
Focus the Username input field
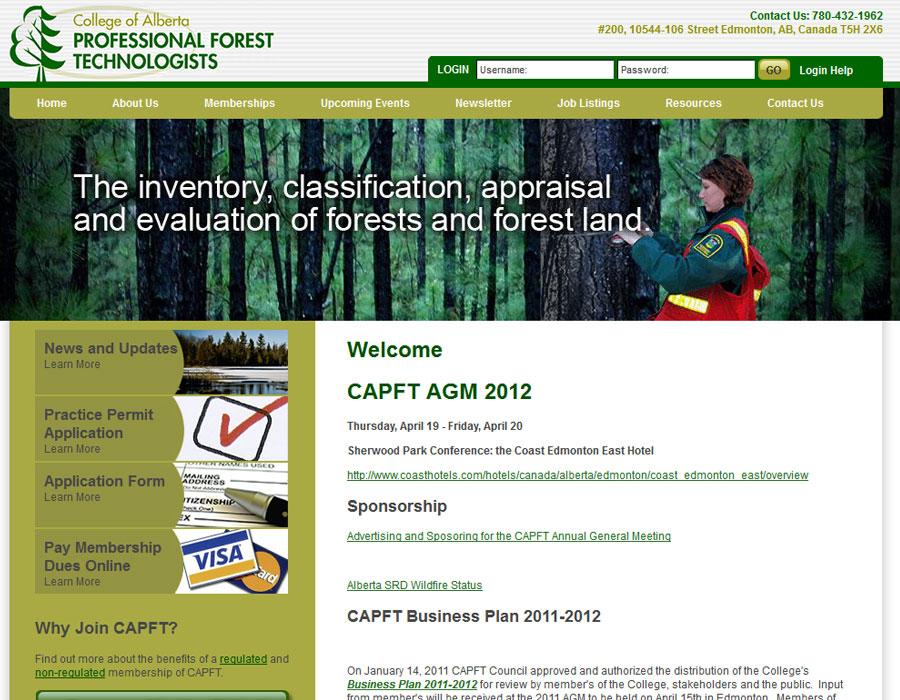pos(545,70)
